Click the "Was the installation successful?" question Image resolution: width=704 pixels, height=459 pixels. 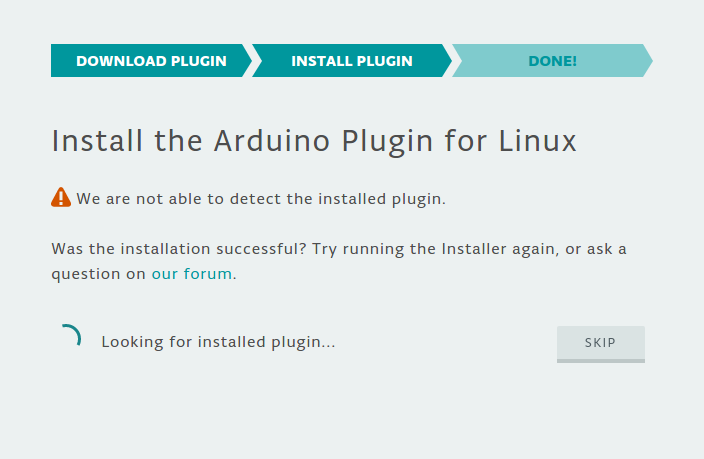coord(179,249)
